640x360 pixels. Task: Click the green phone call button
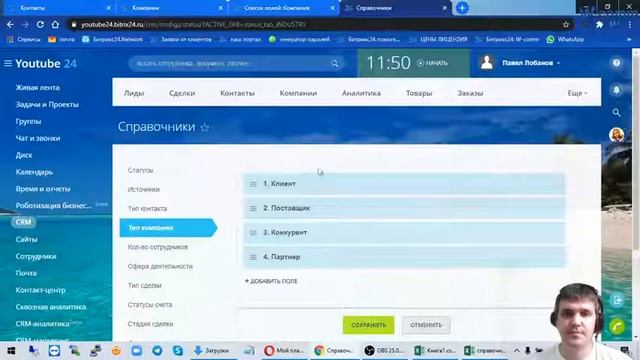click(617, 326)
